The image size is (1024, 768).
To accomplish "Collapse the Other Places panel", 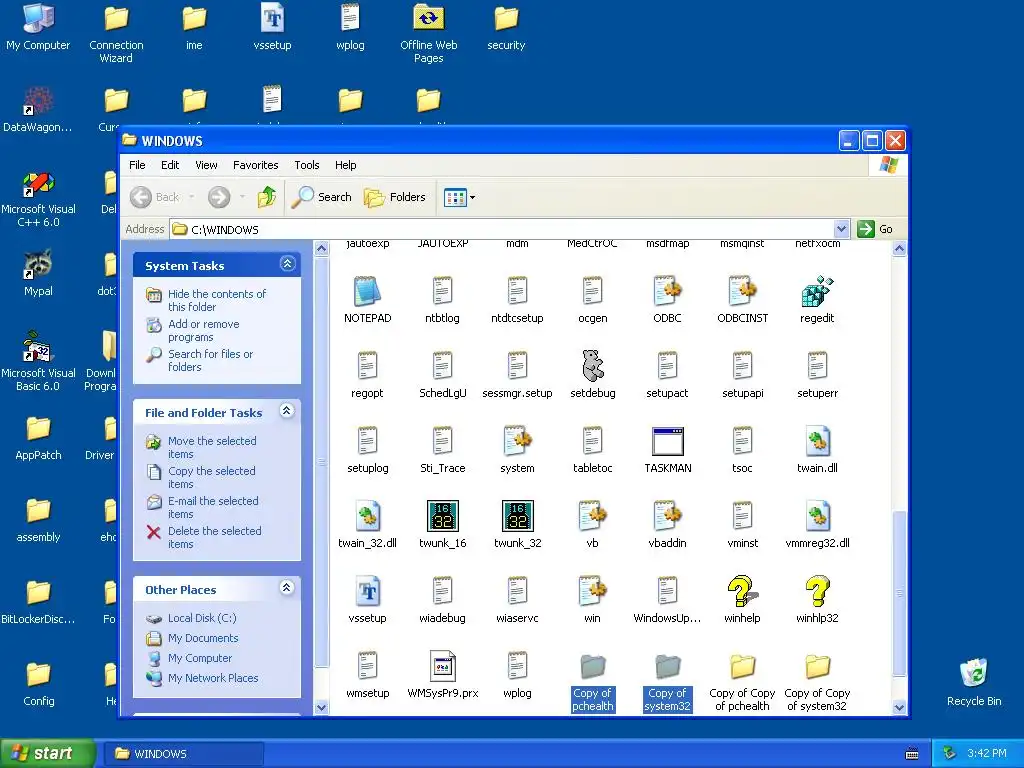I will tap(287, 587).
